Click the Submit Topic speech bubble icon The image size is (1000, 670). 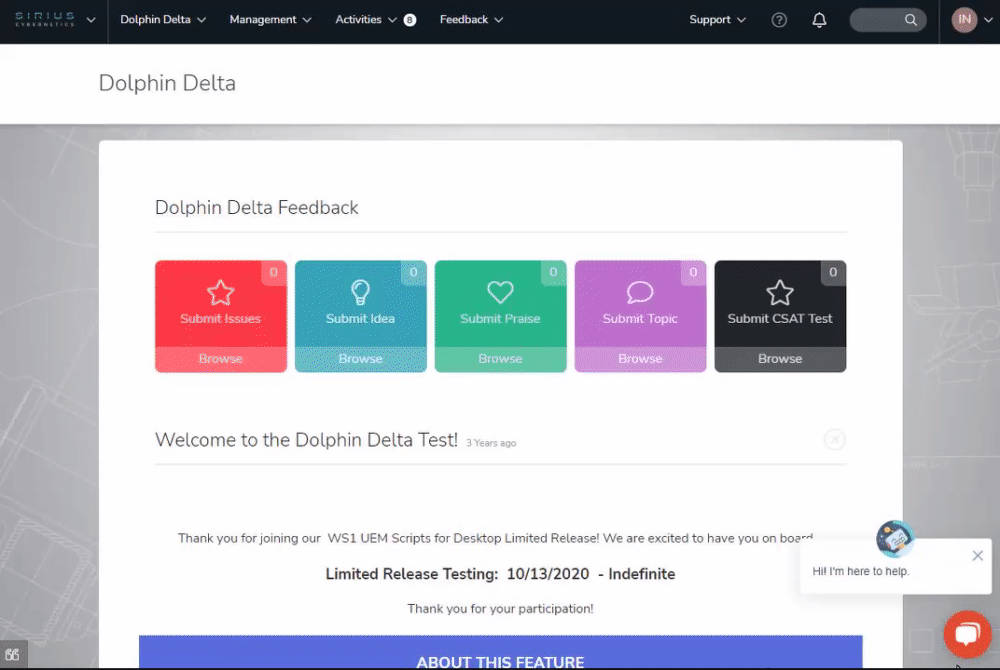point(640,293)
